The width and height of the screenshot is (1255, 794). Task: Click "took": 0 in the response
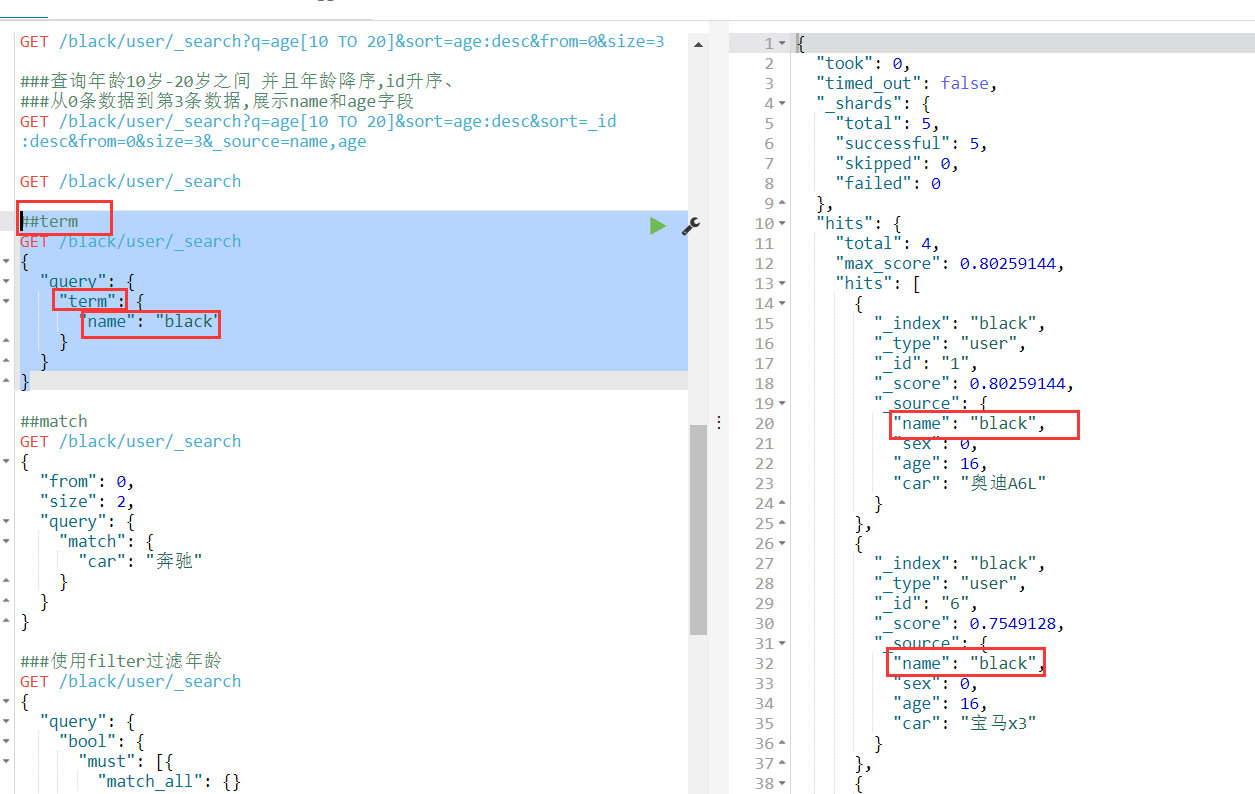(863, 63)
